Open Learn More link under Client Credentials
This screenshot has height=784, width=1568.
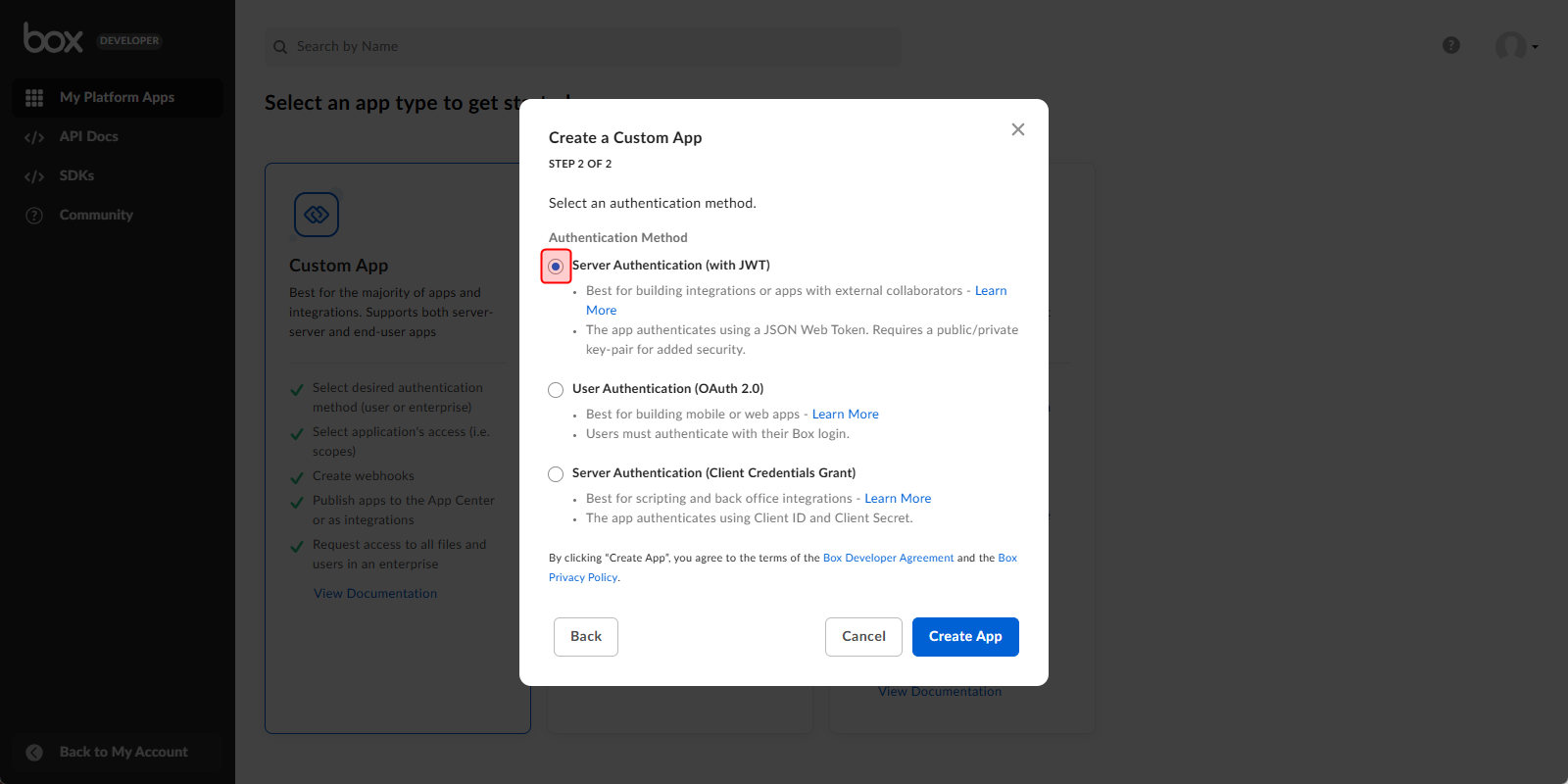[x=898, y=499]
